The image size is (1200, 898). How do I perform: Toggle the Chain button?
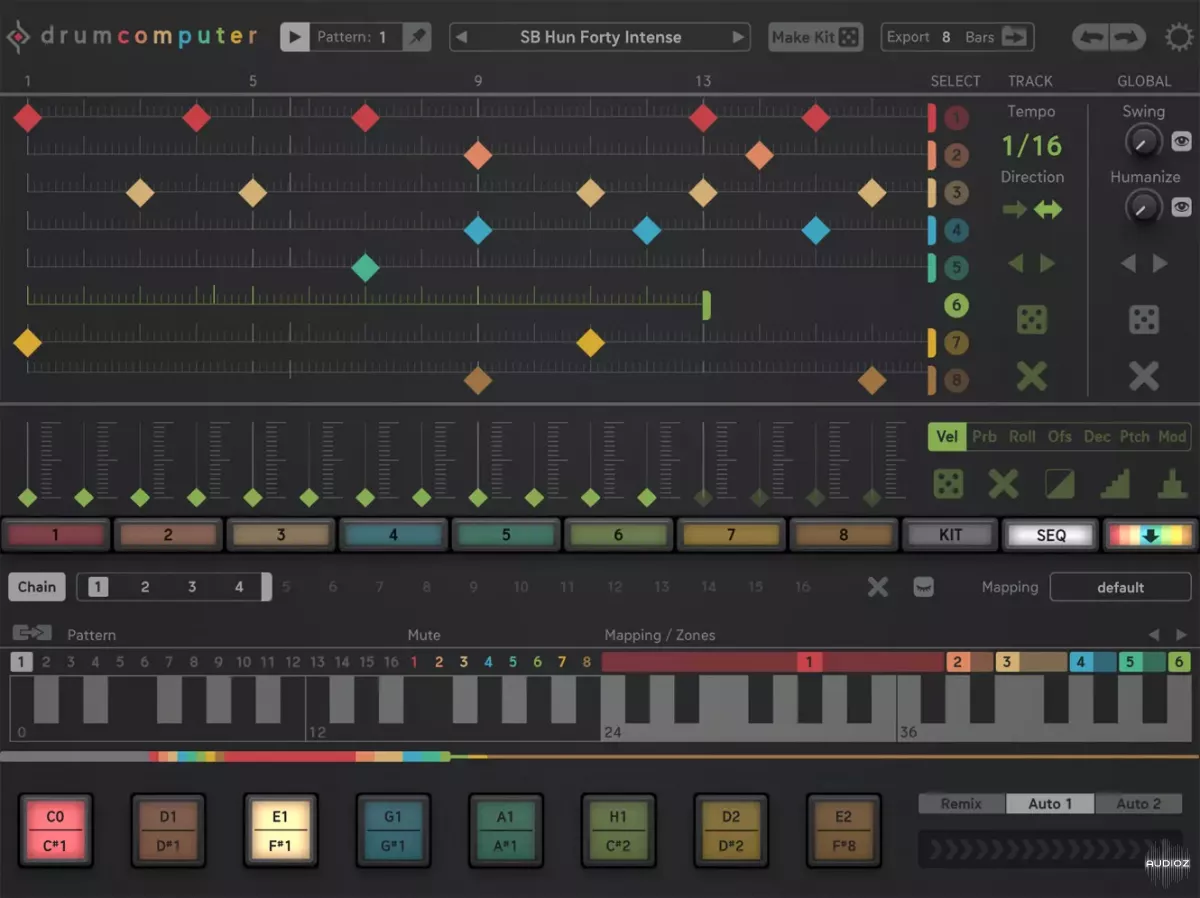[37, 587]
